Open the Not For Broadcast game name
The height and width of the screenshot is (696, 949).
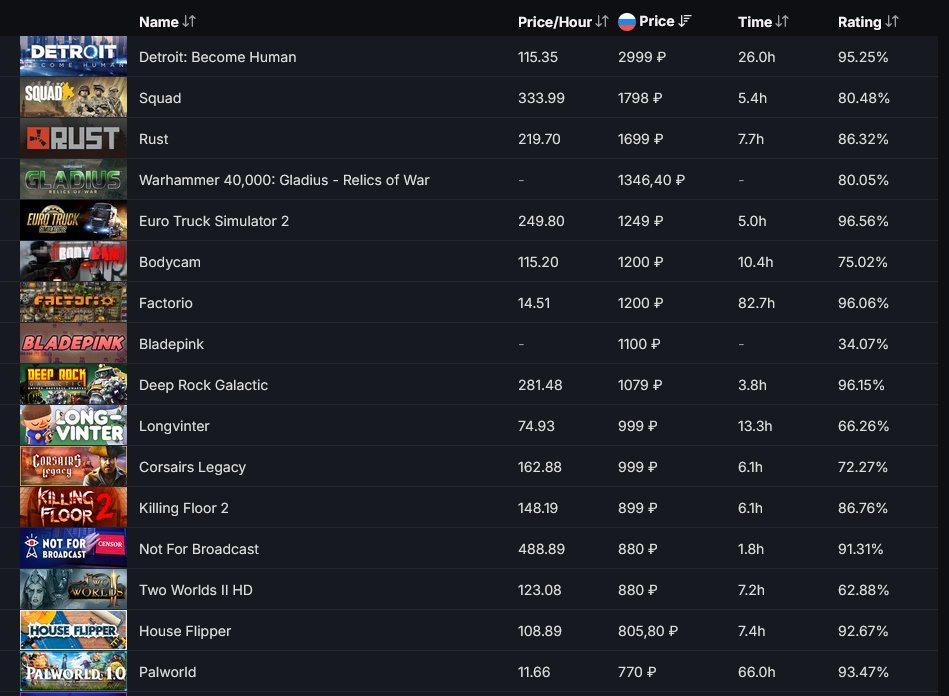click(199, 549)
